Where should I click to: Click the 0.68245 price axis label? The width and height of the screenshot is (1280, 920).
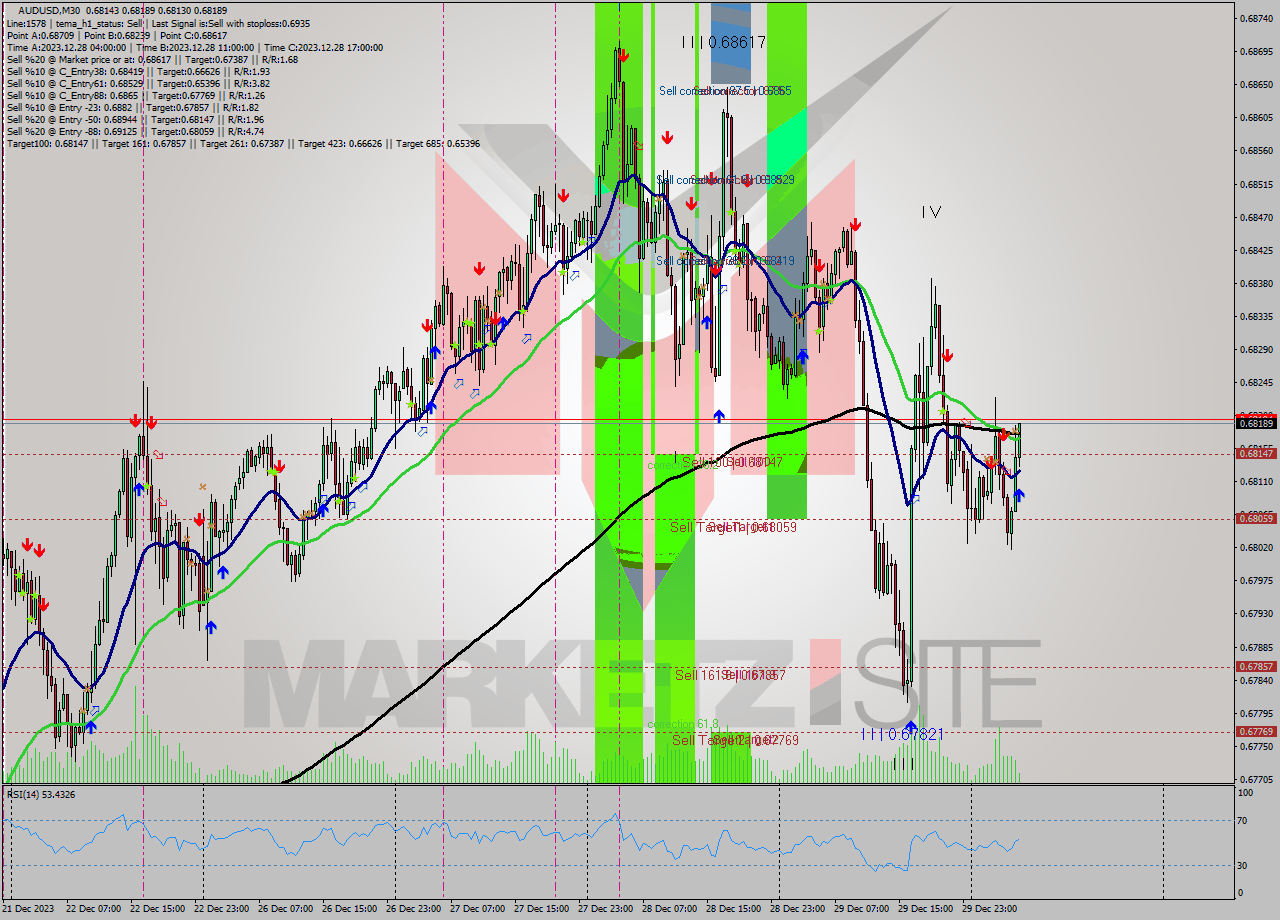[1256, 383]
